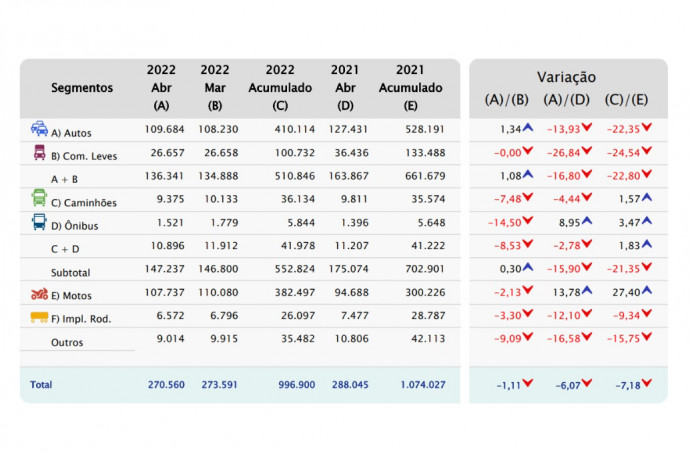Click the Total row label
690x460 pixels.
coord(41,384)
